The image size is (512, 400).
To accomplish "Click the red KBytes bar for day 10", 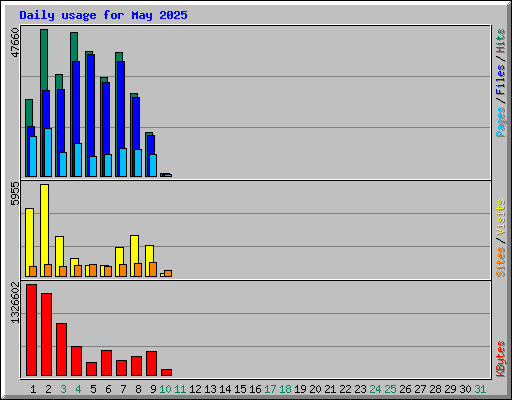I will [x=166, y=372].
